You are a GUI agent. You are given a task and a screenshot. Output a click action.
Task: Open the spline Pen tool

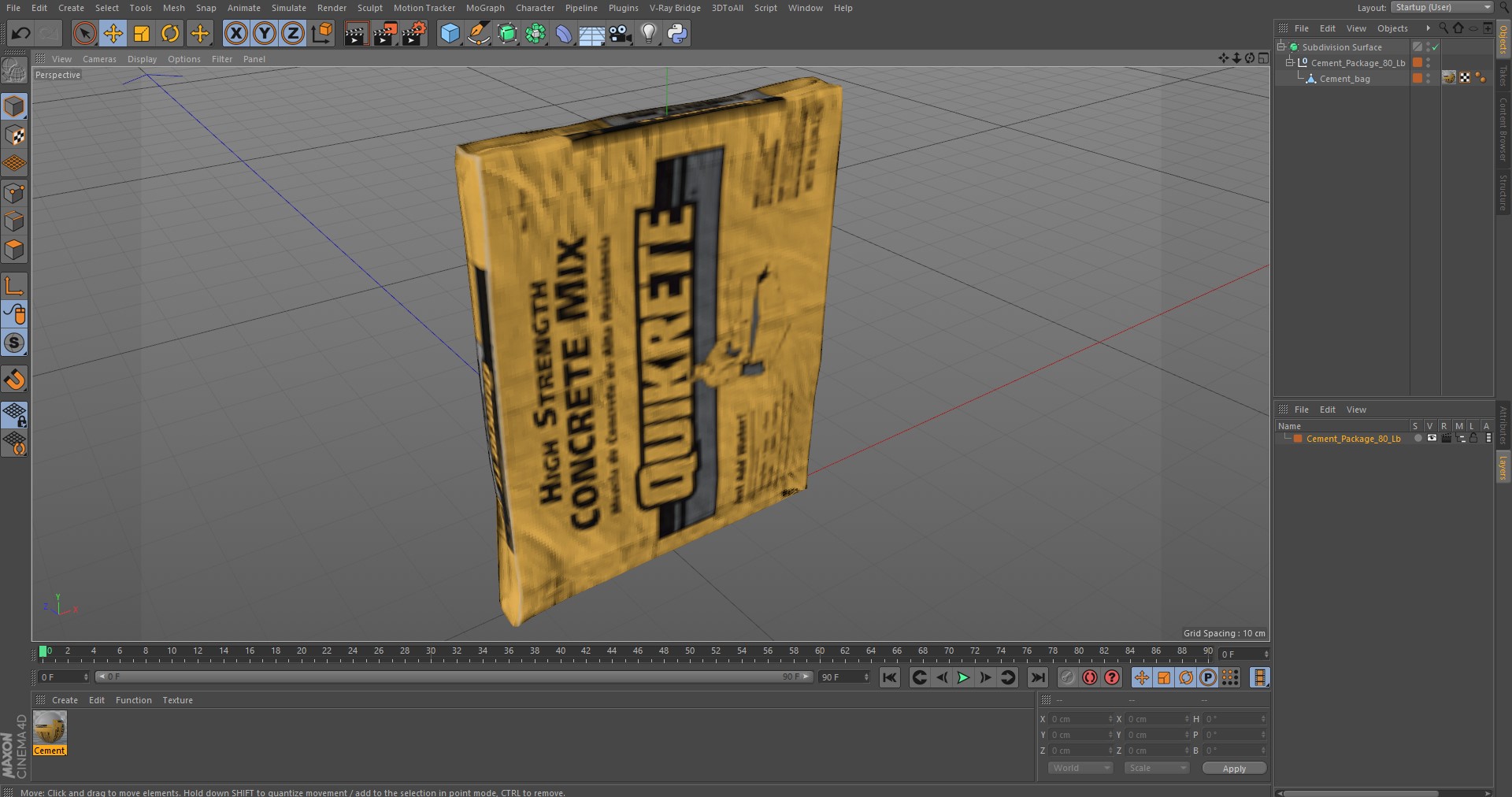pos(478,33)
